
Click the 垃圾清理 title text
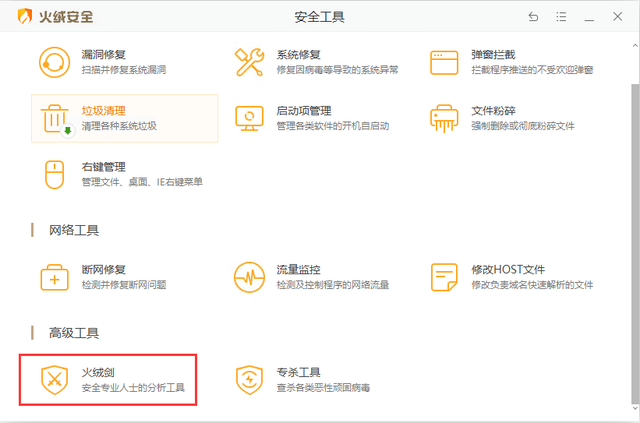click(x=103, y=111)
